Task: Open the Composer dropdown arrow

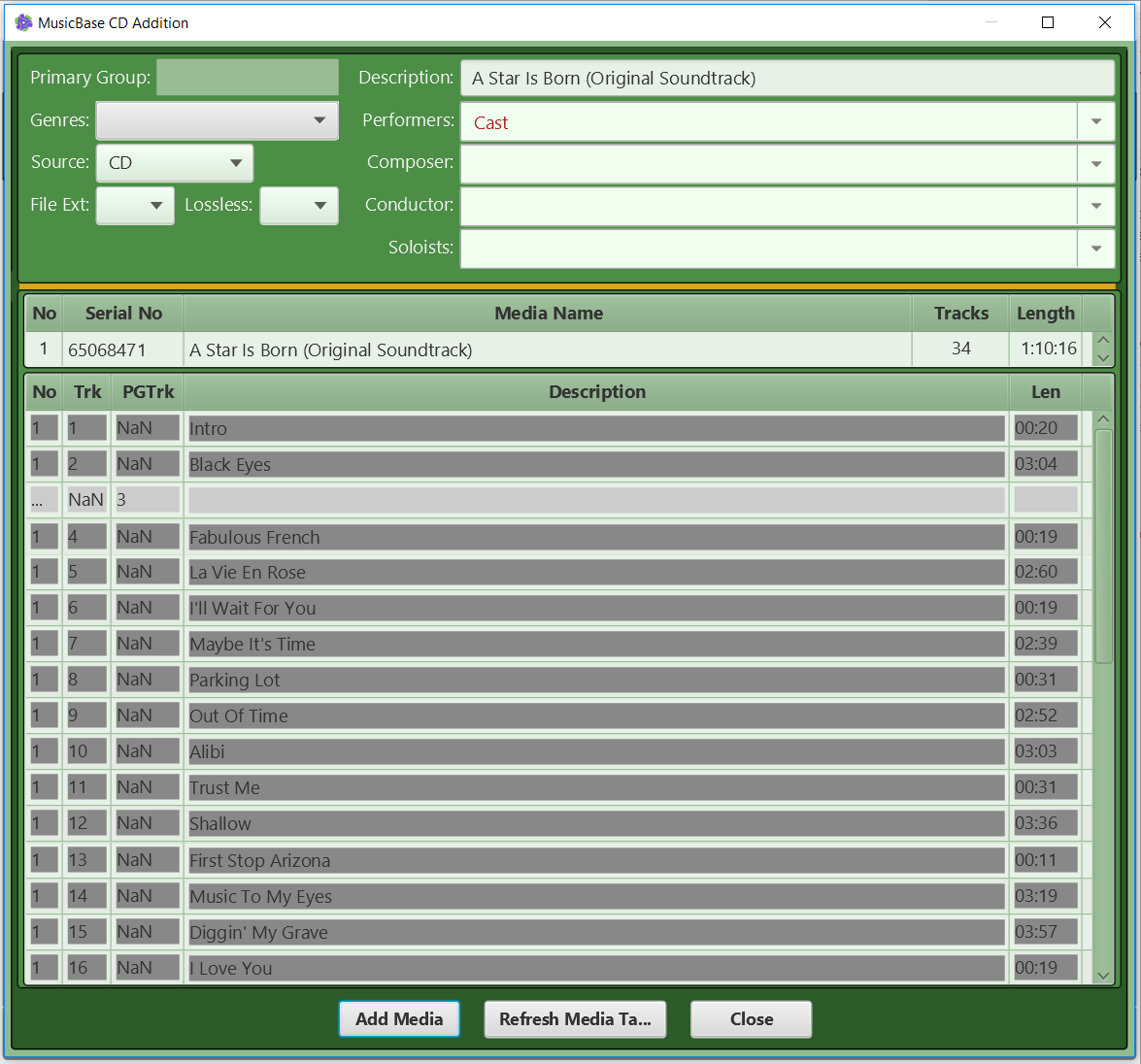Action: coord(1096,164)
